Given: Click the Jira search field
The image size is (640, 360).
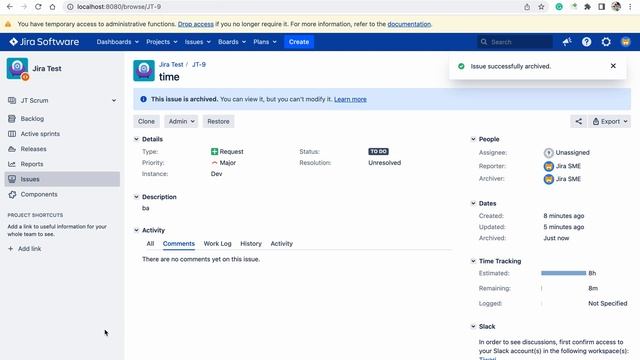Looking at the screenshot, I should click(515, 42).
